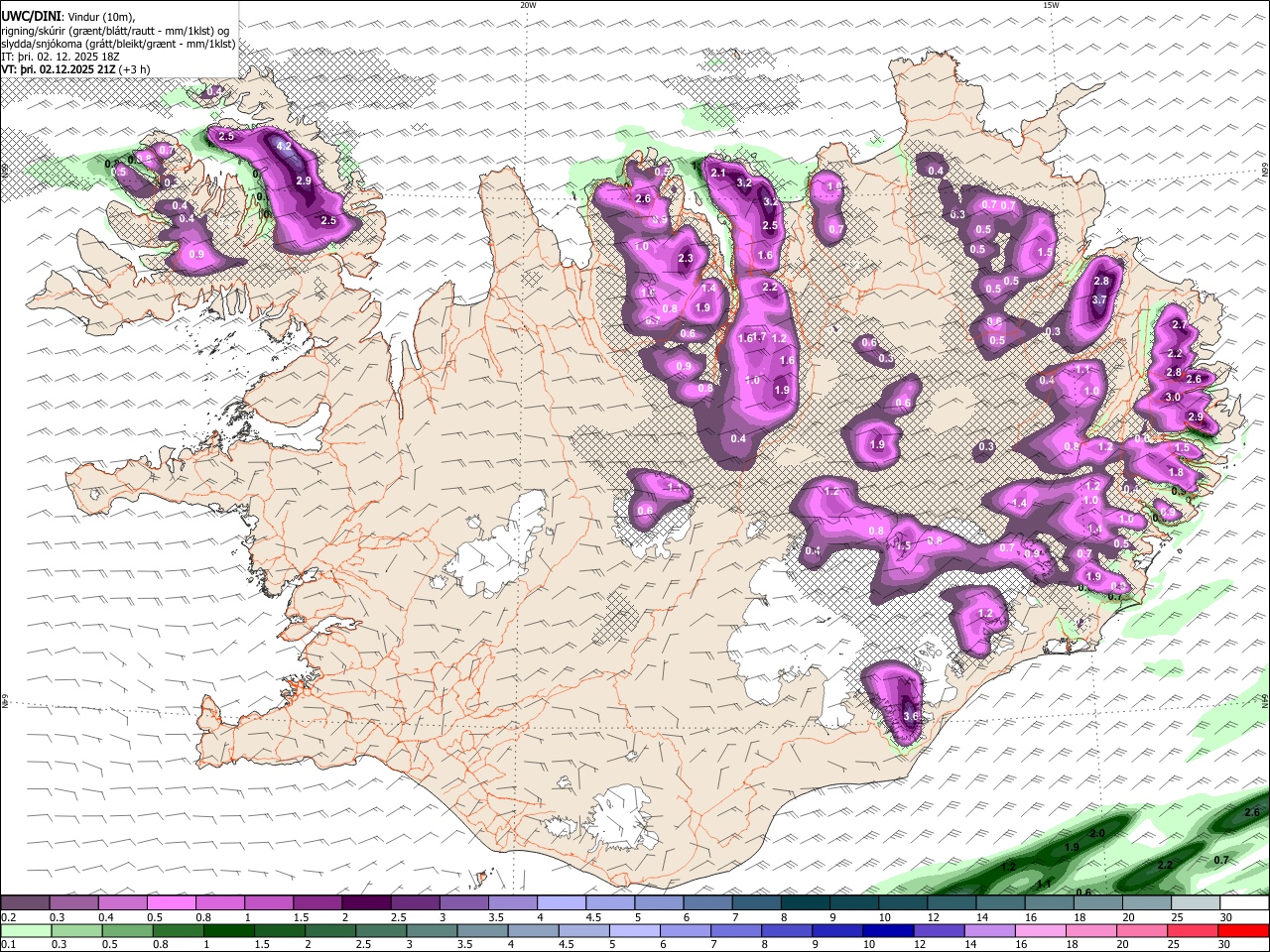Click the '2.3' snowfall value on the map

click(x=685, y=259)
